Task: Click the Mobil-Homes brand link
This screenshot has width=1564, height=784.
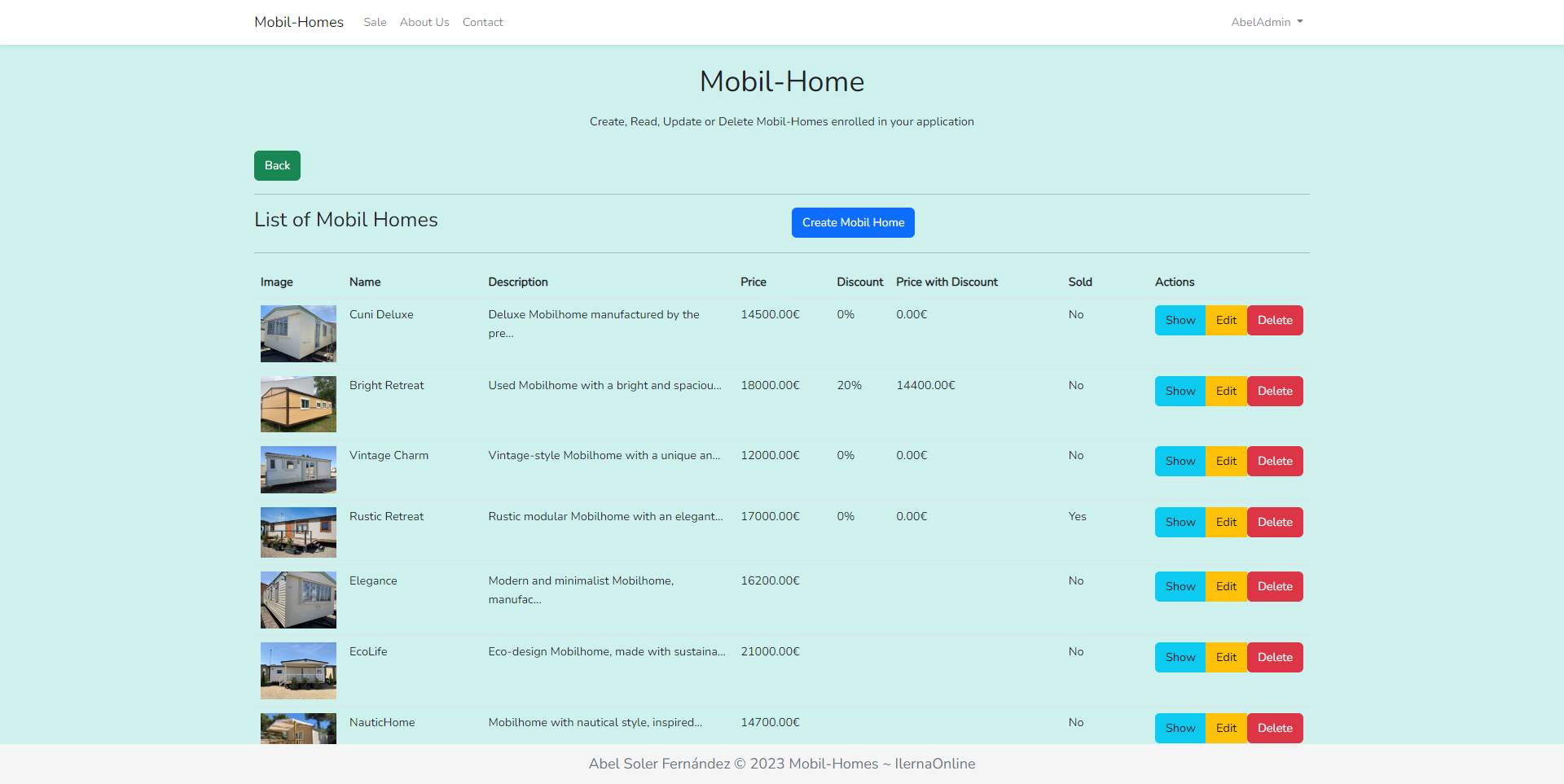Action: [x=298, y=22]
